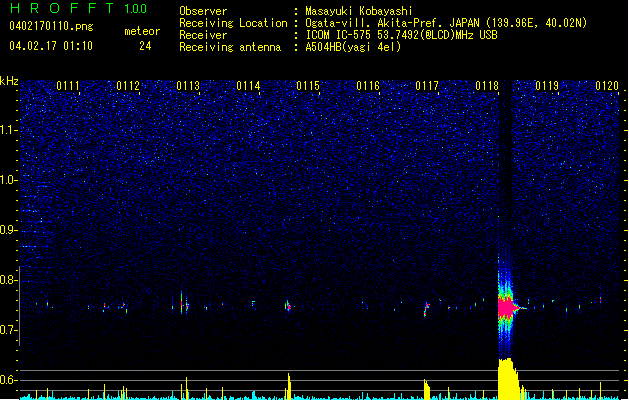Screen dimensions: 629x400
Task: Click the date 04.02.17 01:10
Action: [51, 46]
